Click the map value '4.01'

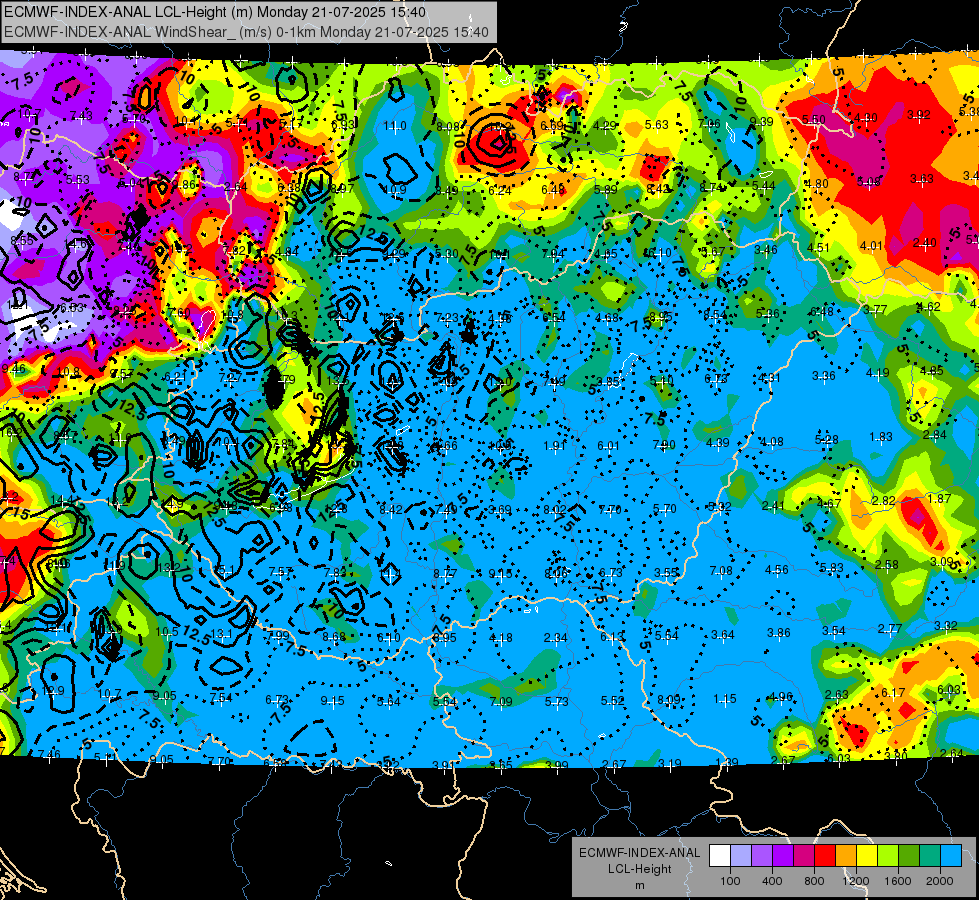[871, 245]
